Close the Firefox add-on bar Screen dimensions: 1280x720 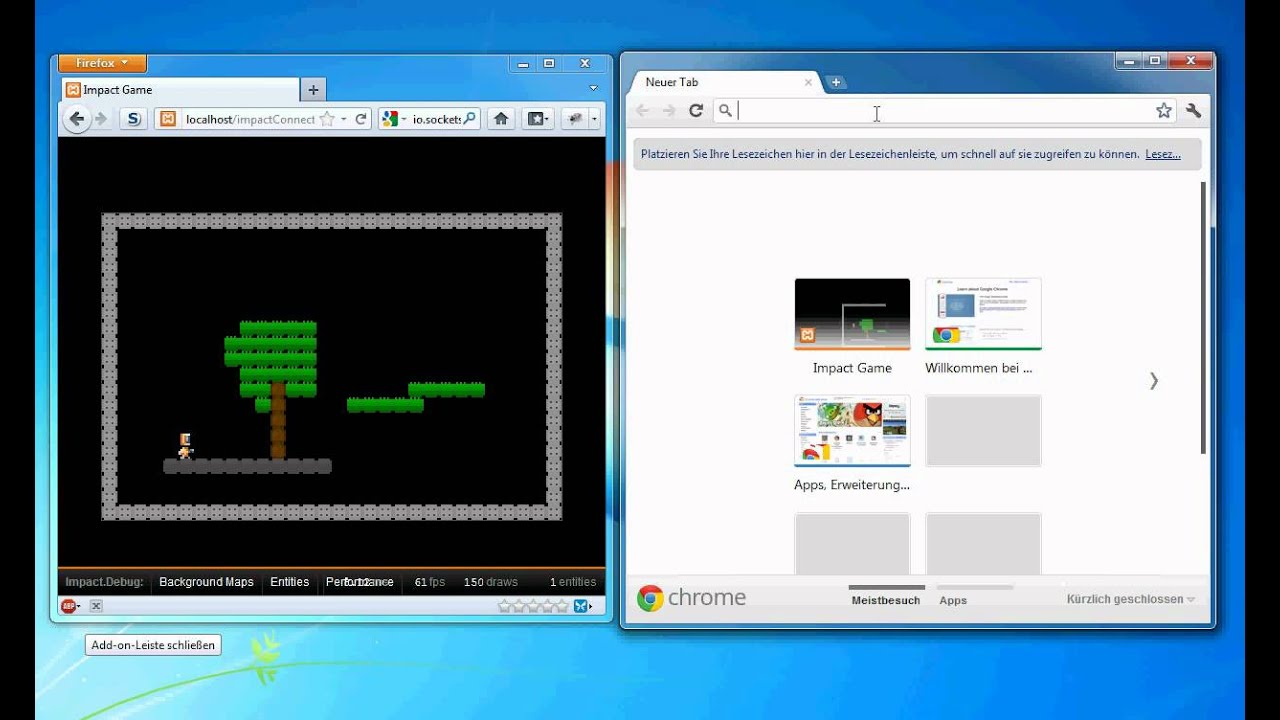(x=96, y=606)
